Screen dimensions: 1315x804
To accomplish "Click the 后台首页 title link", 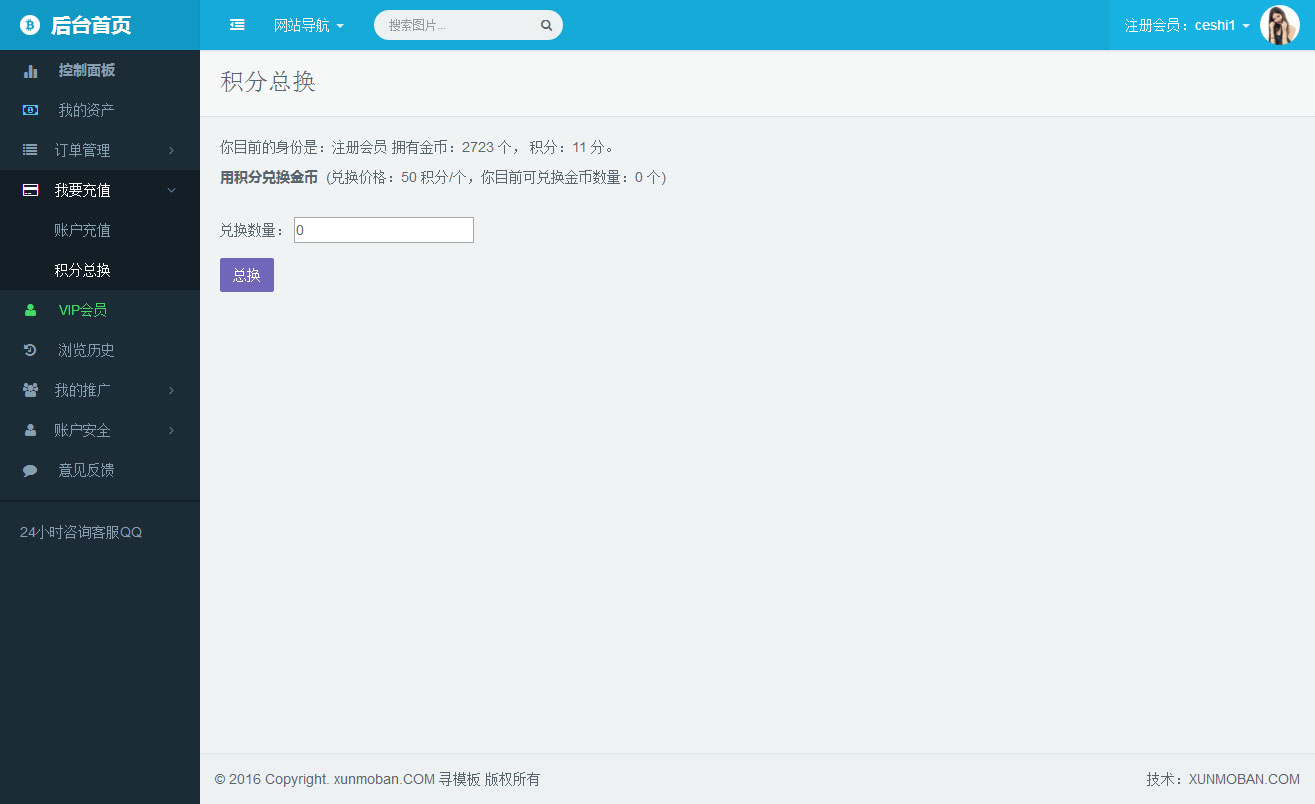I will click(x=91, y=26).
